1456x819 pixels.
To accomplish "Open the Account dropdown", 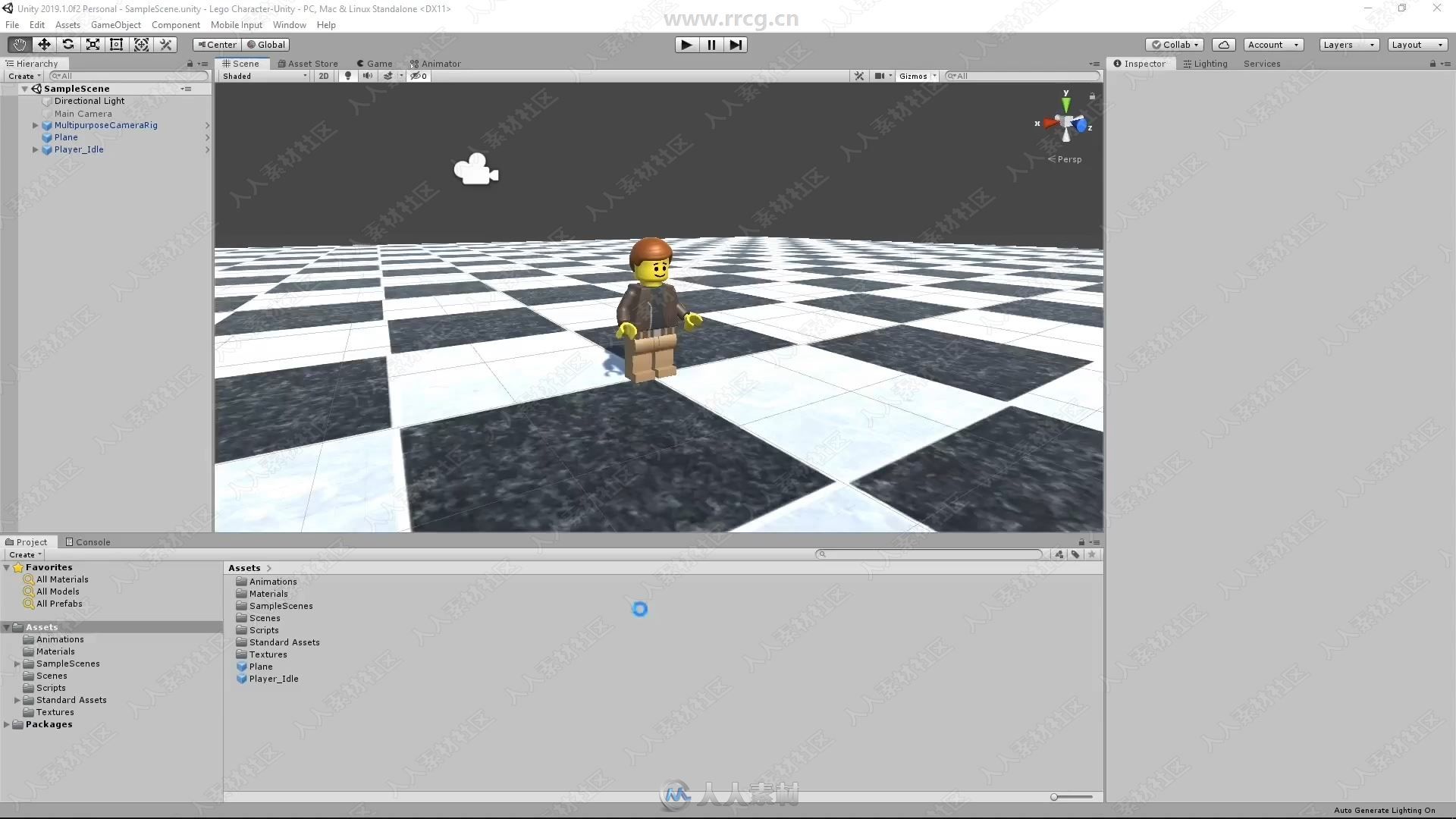I will tap(1273, 45).
